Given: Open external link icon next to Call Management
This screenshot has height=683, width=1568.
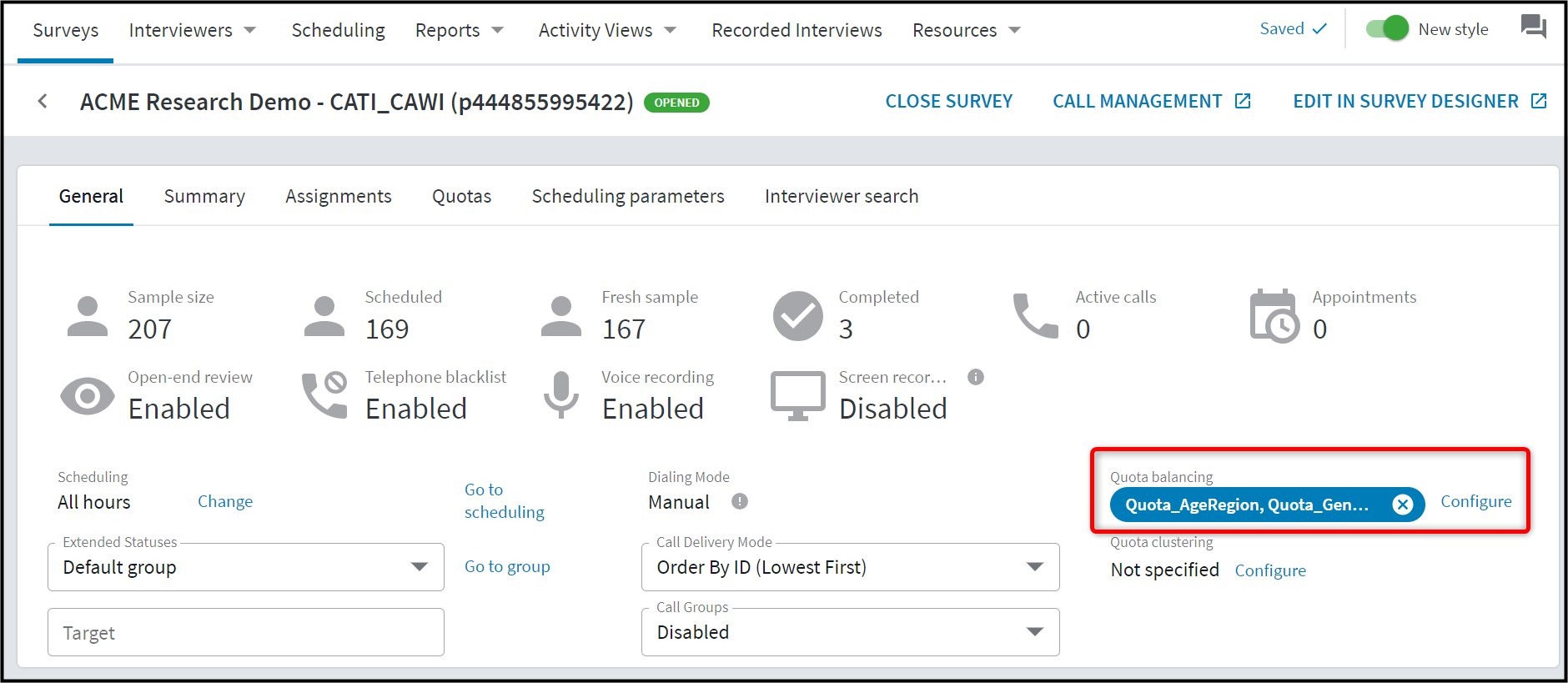Looking at the screenshot, I should pyautogui.click(x=1243, y=101).
